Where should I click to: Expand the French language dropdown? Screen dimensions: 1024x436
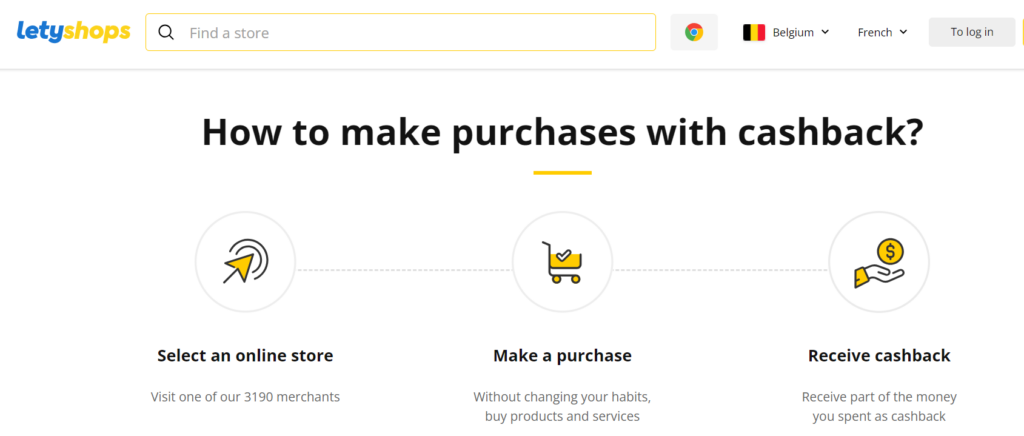tap(882, 32)
